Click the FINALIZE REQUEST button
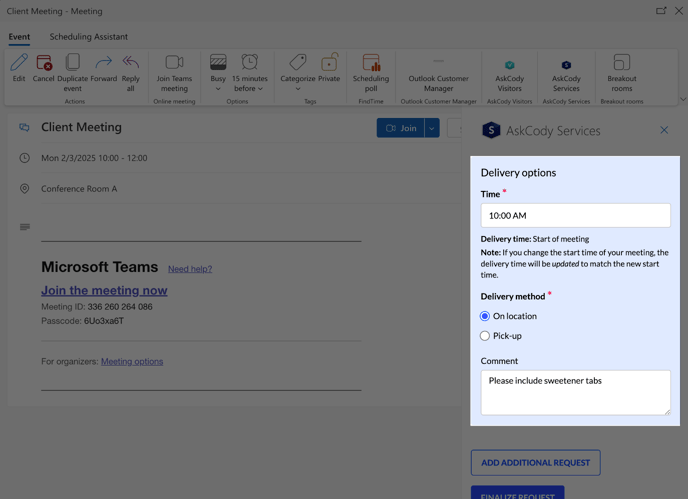The image size is (688, 499). (x=517, y=492)
